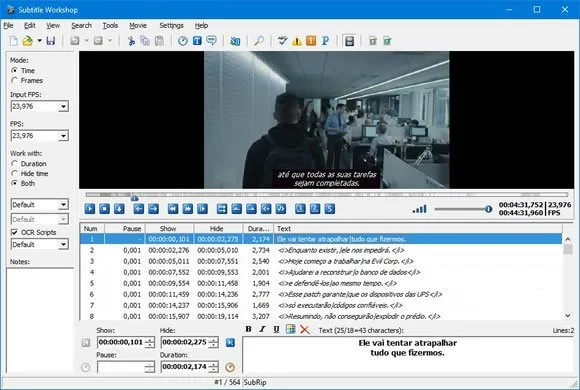Viewport: 580px width, 390px height.
Task: Jump to previous subtitle left arrow
Action: (x=139, y=209)
